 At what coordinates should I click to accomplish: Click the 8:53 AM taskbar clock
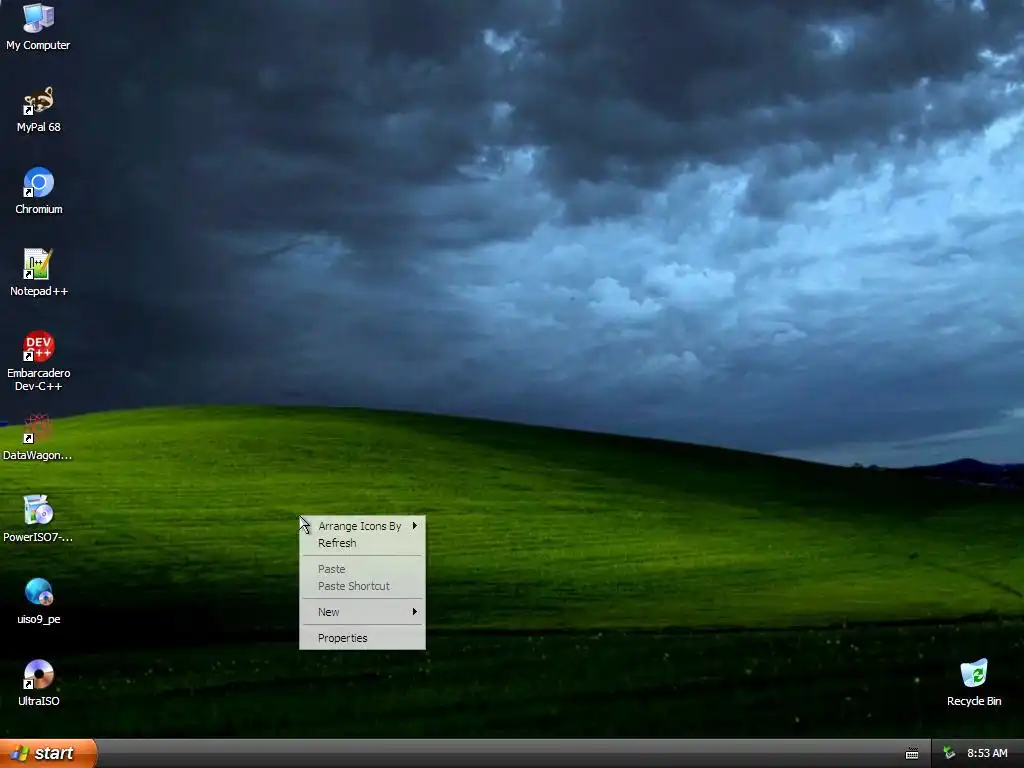pos(987,753)
